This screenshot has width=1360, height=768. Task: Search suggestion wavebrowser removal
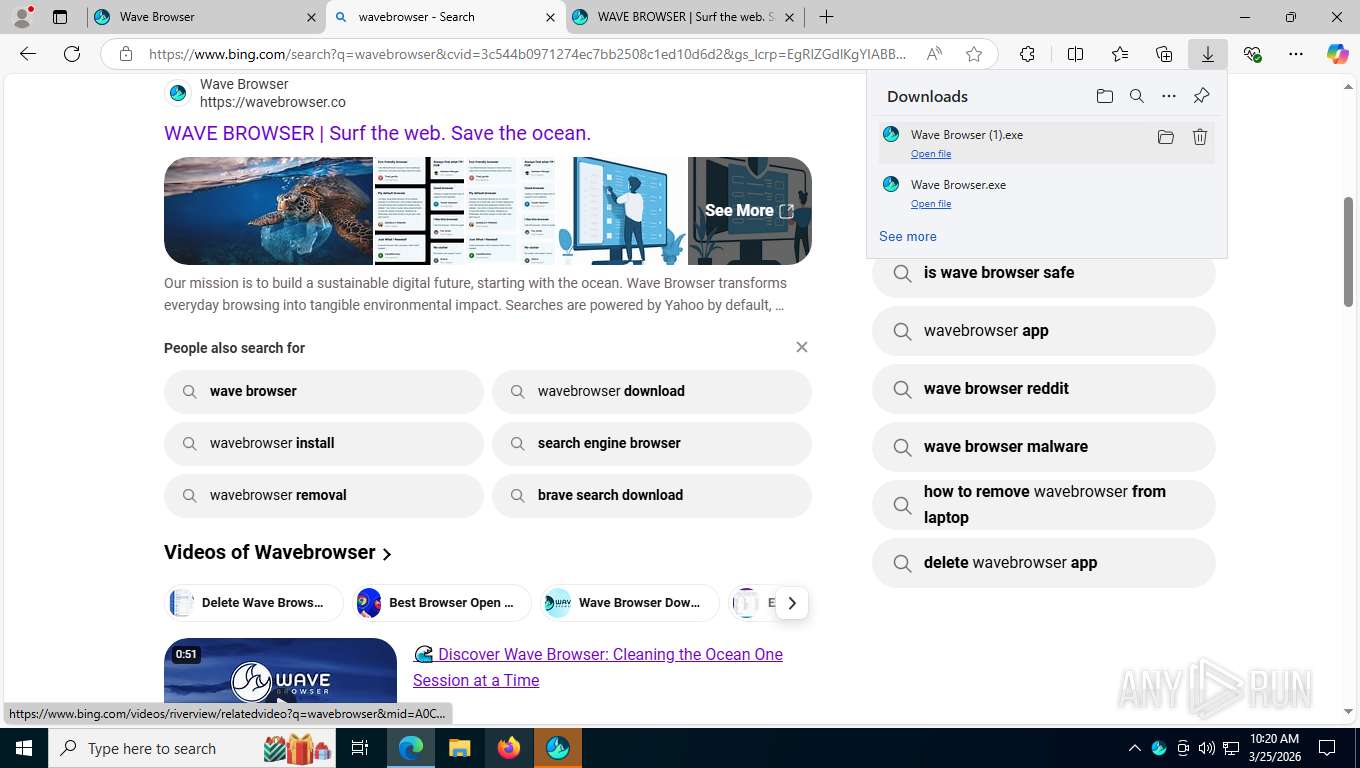tap(324, 495)
